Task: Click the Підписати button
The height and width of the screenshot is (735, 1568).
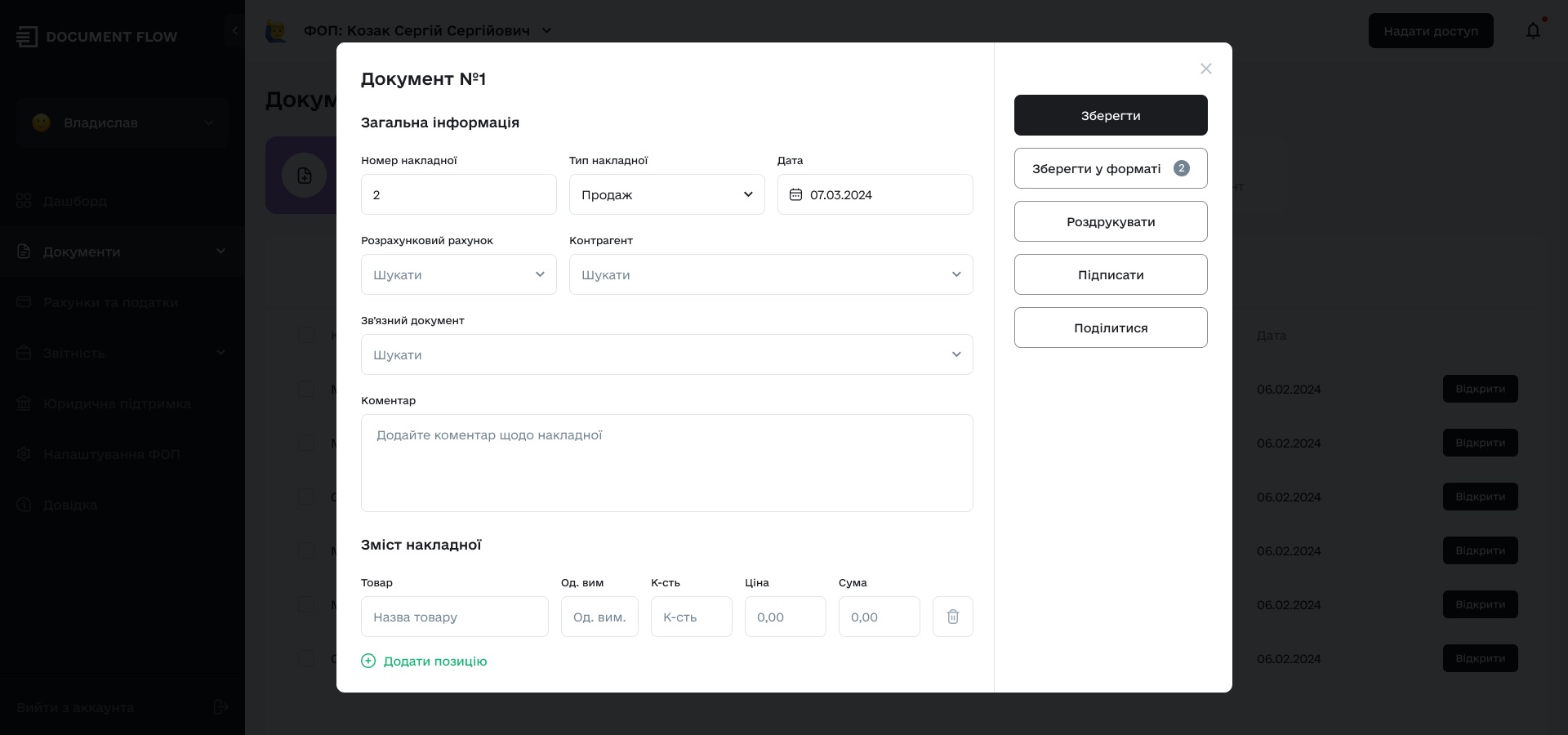Action: point(1111,274)
